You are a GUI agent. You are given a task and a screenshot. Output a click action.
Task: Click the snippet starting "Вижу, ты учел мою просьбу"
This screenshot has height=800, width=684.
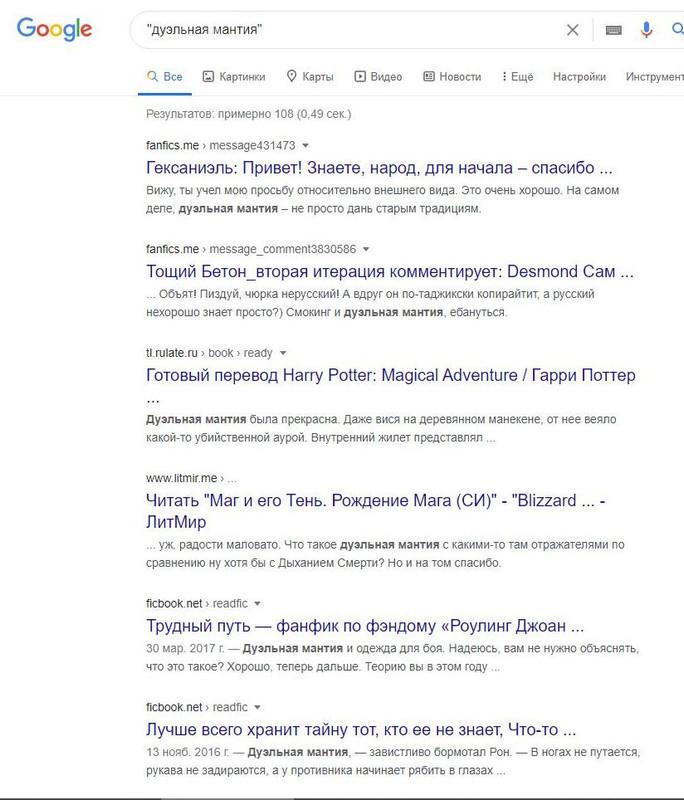pos(383,199)
